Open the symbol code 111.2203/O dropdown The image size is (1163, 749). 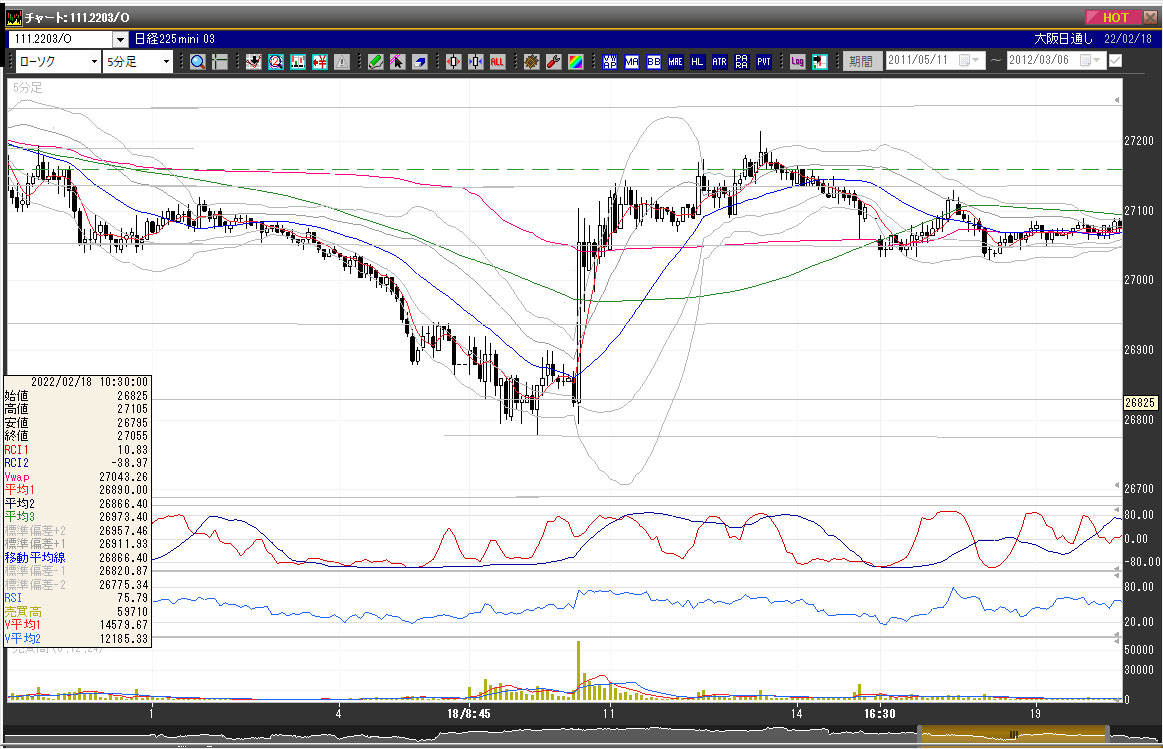click(119, 39)
